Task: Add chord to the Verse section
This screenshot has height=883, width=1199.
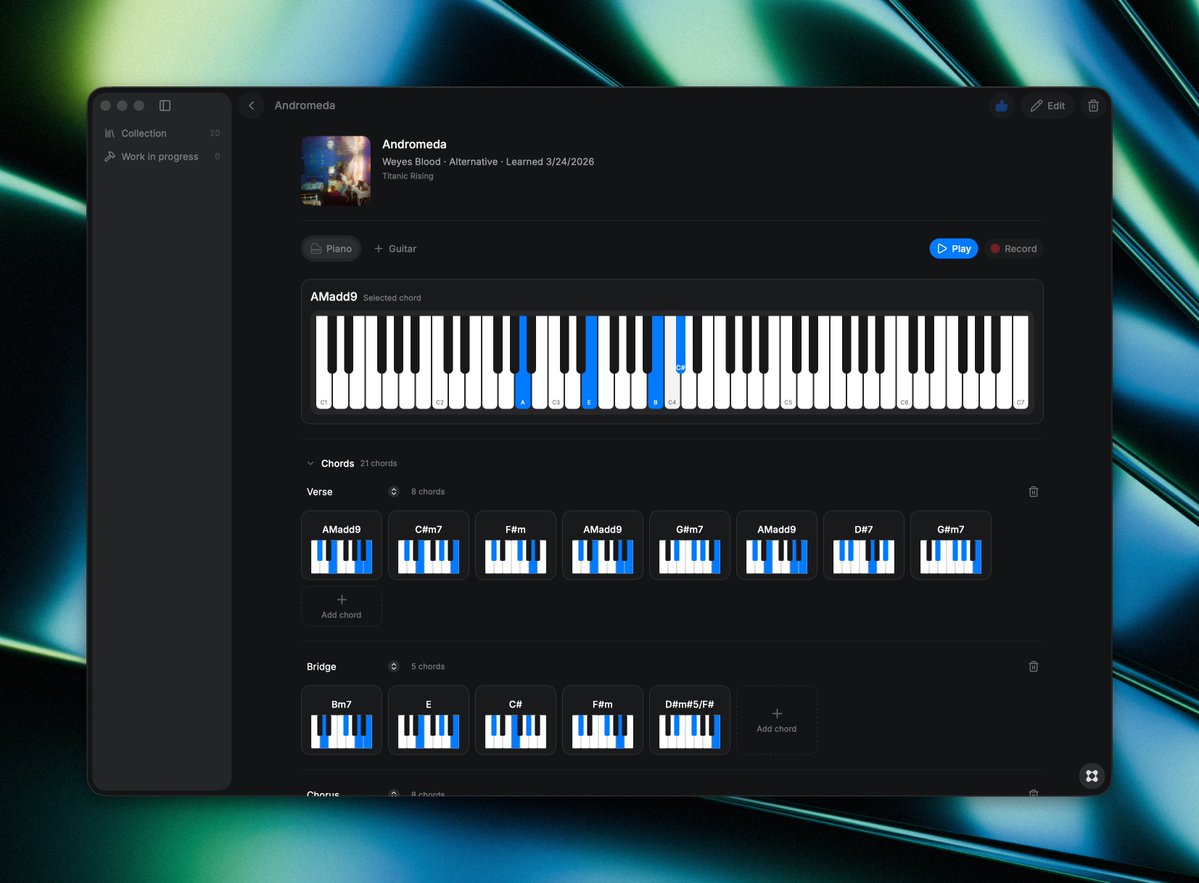Action: click(342, 606)
